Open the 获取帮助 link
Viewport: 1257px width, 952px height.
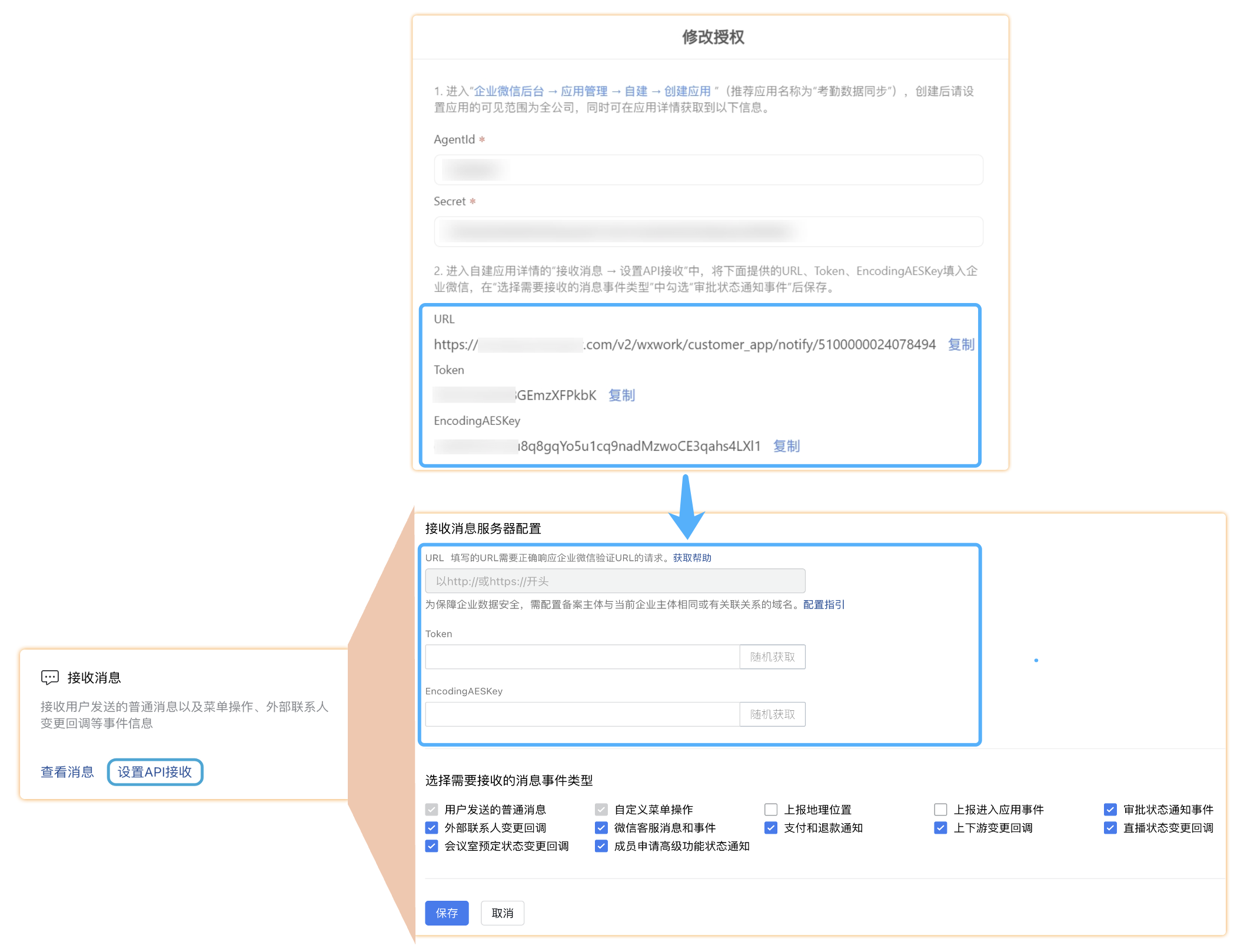click(x=692, y=558)
